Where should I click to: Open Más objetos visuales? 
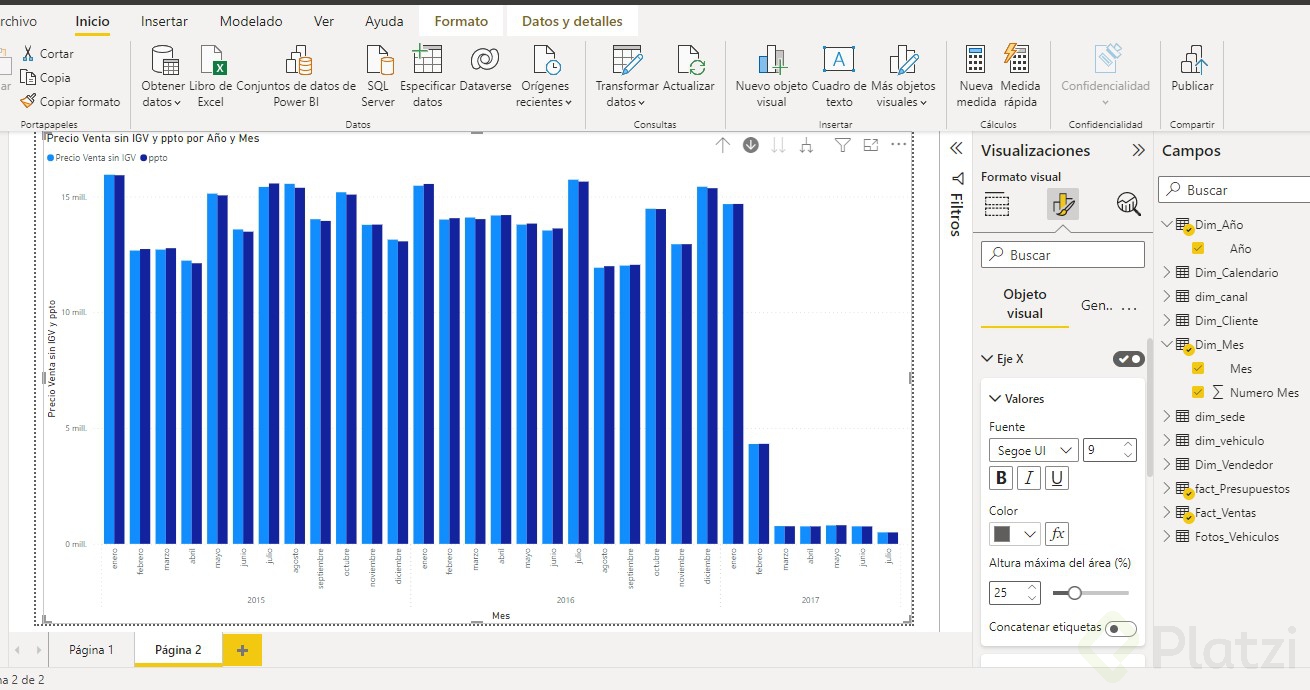(x=903, y=76)
